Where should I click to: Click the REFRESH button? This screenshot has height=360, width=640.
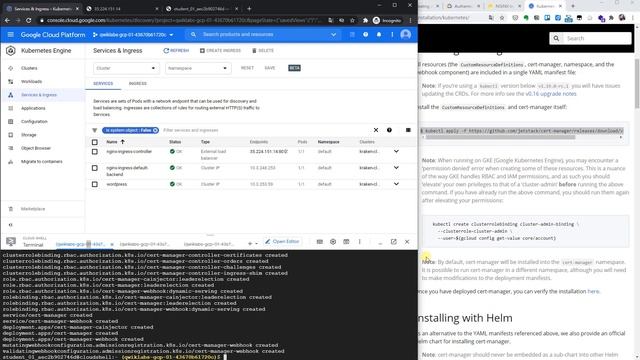click(x=176, y=51)
